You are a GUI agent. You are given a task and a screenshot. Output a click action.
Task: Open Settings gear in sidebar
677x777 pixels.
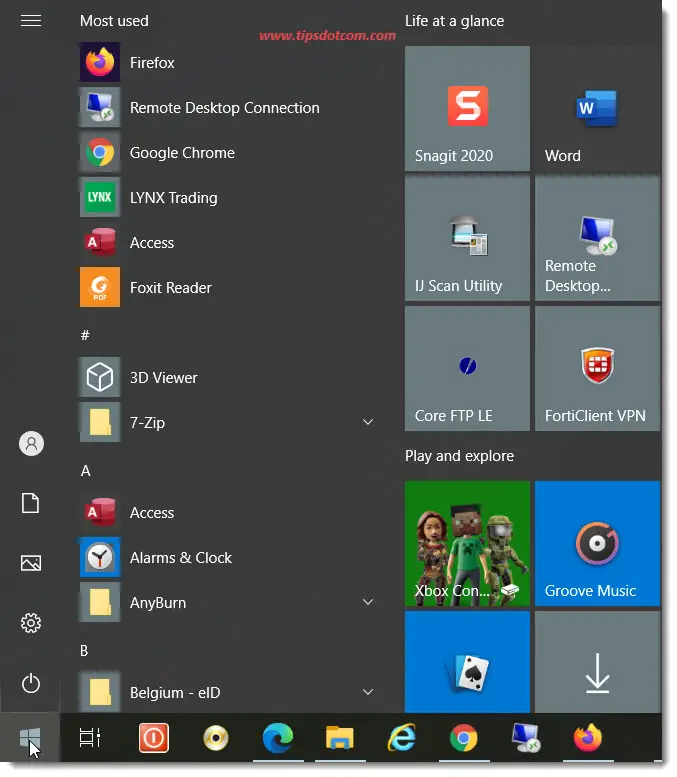point(31,623)
